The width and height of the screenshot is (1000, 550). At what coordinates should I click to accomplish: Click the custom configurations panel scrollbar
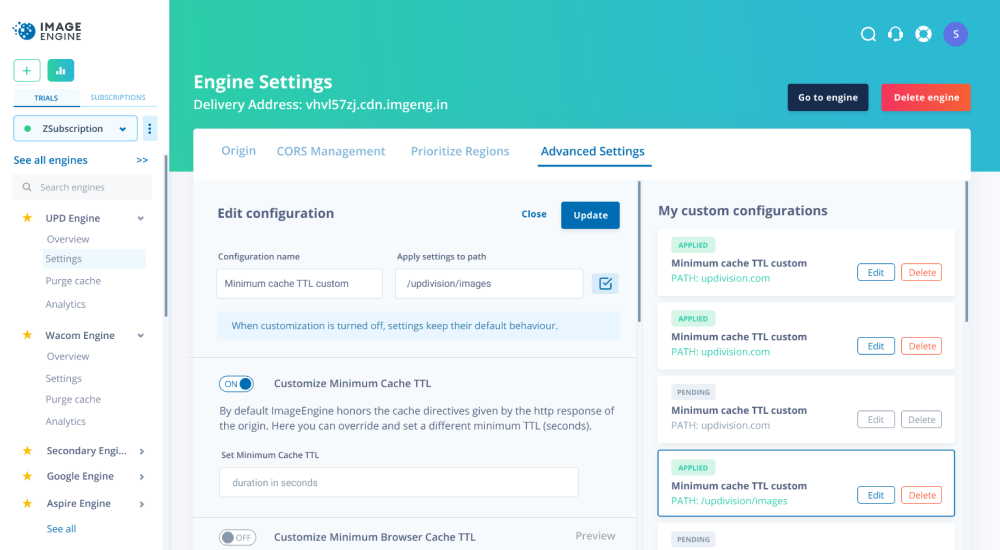[x=967, y=252]
